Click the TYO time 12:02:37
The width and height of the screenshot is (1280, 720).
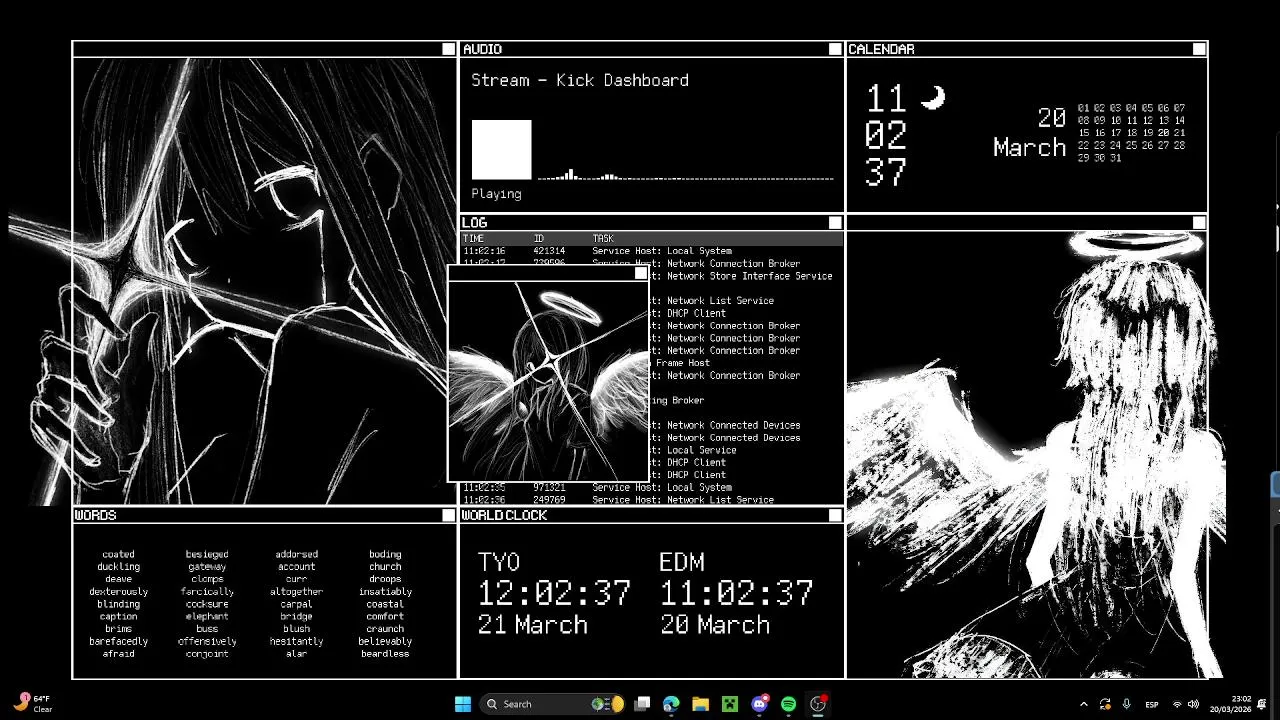coord(554,593)
